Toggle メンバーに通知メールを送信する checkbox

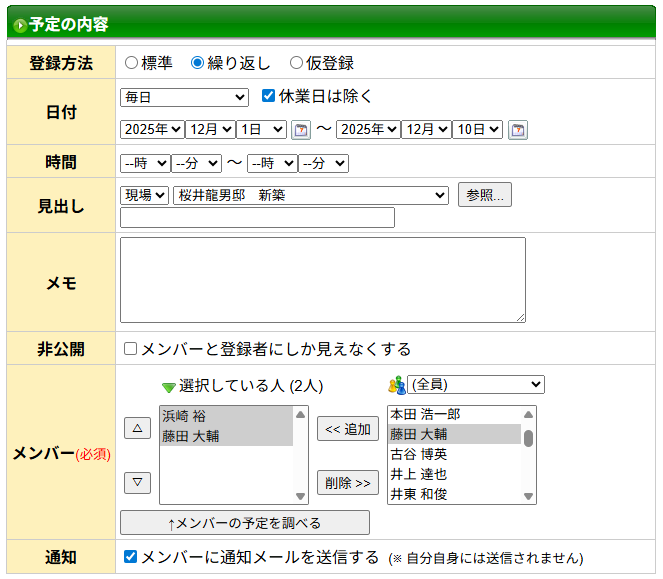130,557
